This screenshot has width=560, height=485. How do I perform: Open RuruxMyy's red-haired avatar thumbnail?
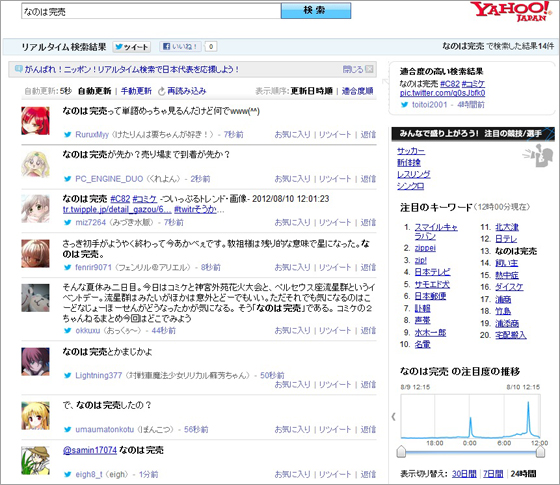(35, 121)
